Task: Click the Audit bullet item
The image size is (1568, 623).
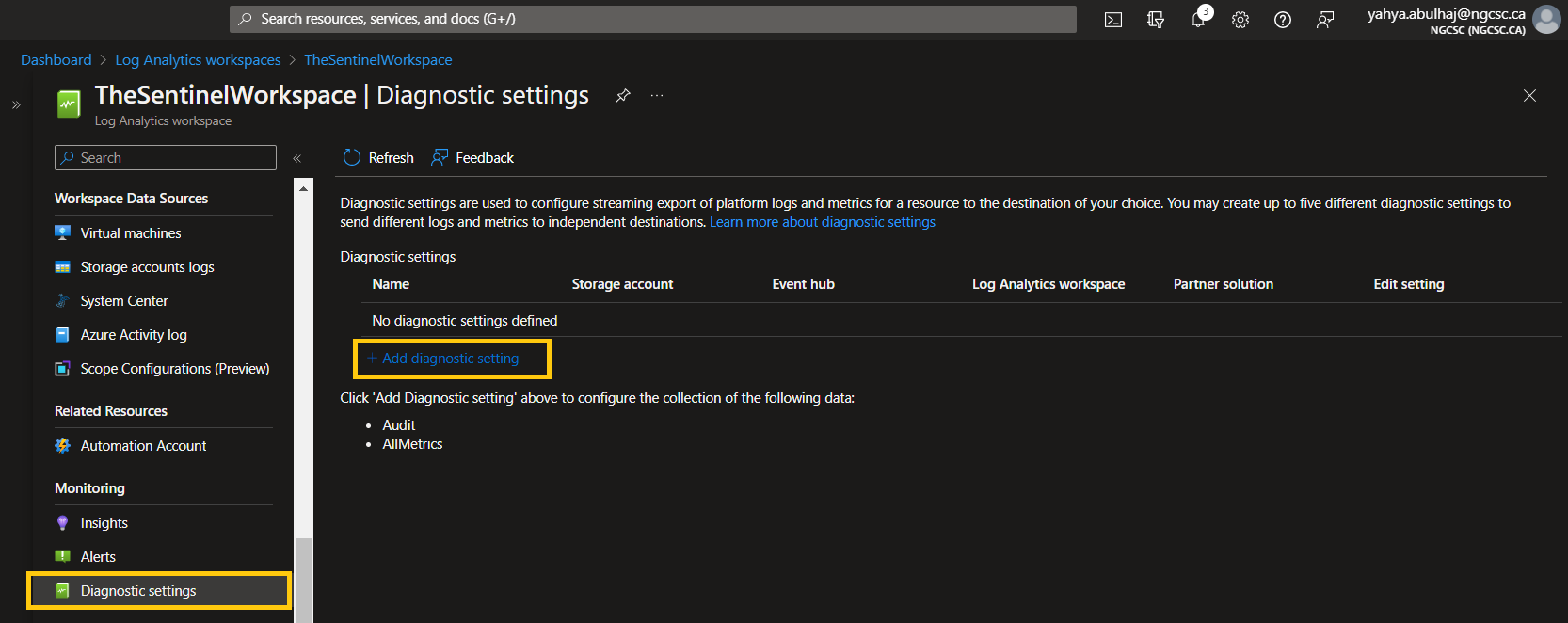Action: point(398,425)
